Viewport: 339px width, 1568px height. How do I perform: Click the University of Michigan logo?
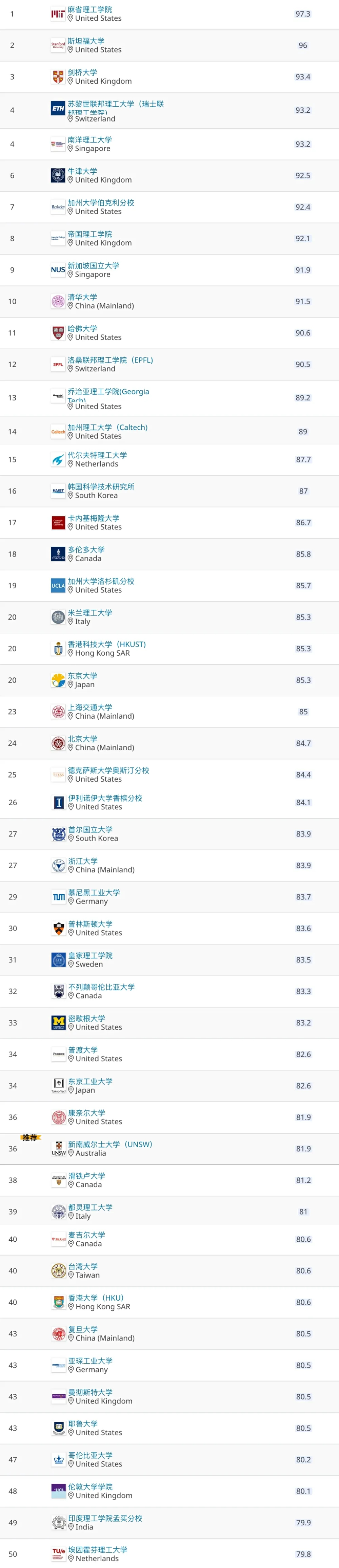click(x=59, y=1023)
